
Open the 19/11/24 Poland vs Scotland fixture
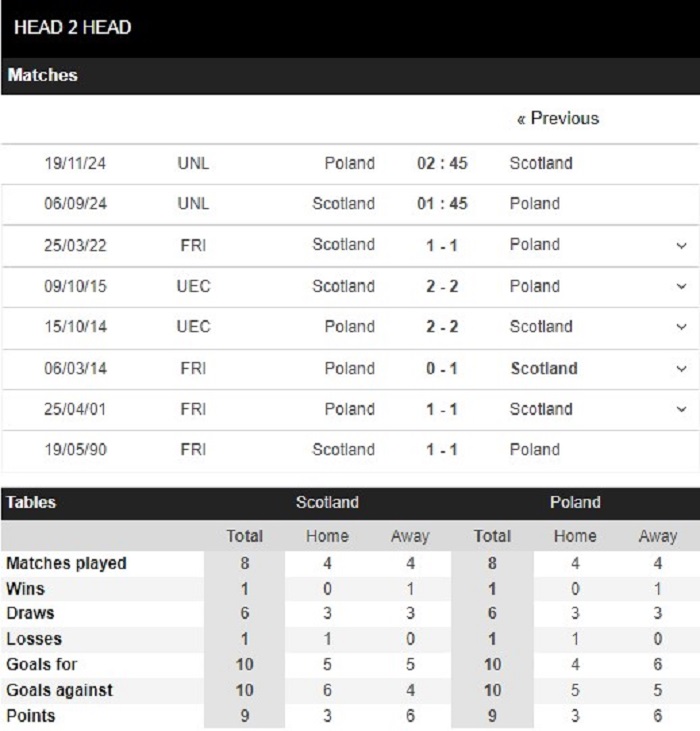[x=350, y=164]
